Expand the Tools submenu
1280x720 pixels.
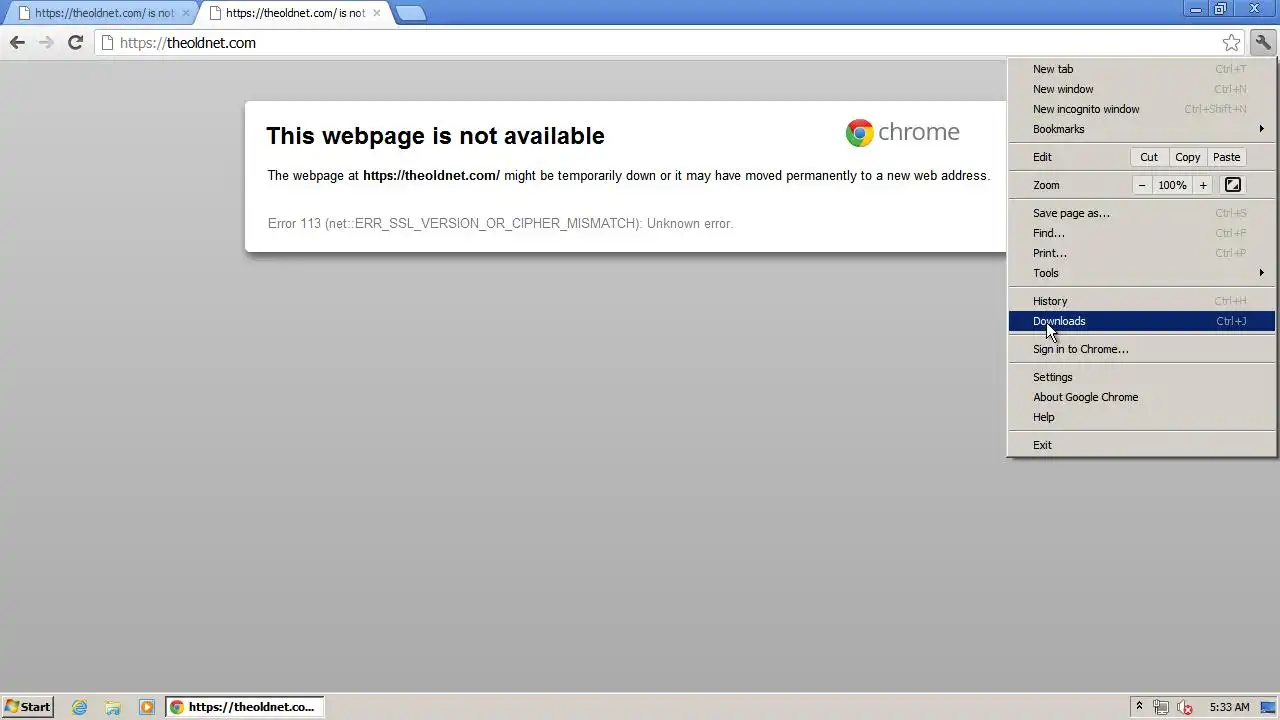coord(1141,273)
